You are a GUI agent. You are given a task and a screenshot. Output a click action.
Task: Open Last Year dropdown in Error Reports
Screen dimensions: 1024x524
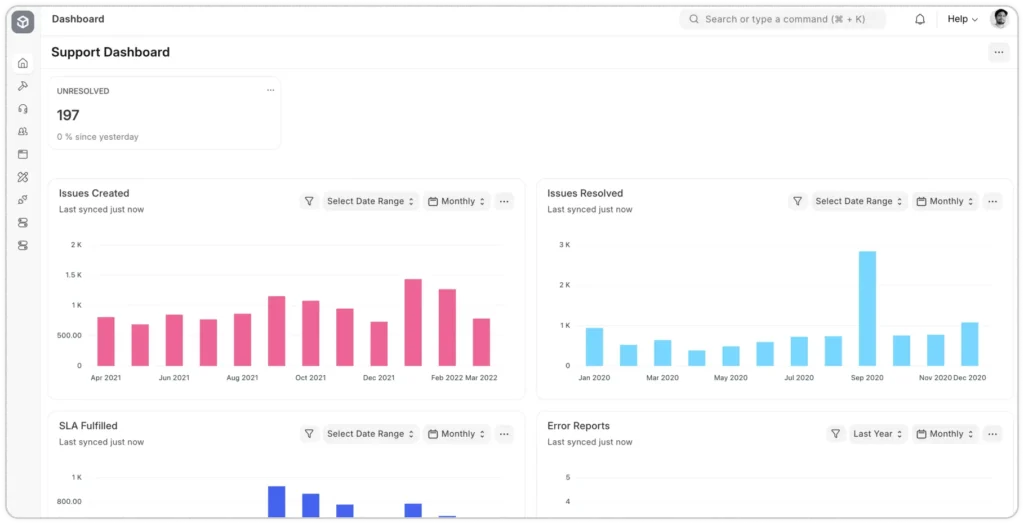point(877,434)
